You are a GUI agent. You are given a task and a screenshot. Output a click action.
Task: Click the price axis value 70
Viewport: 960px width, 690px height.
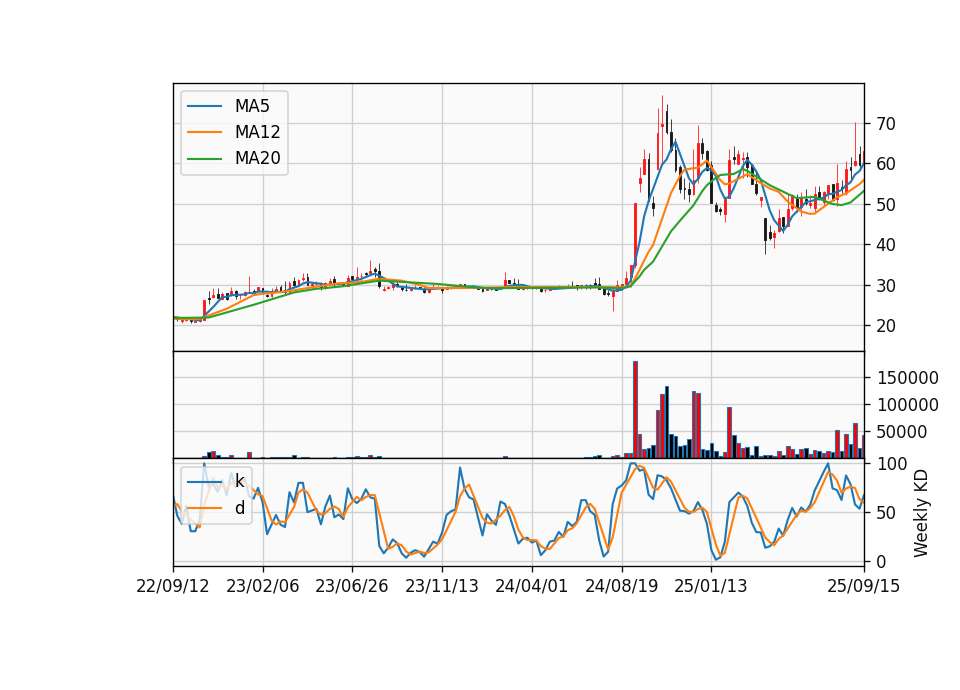click(x=886, y=124)
